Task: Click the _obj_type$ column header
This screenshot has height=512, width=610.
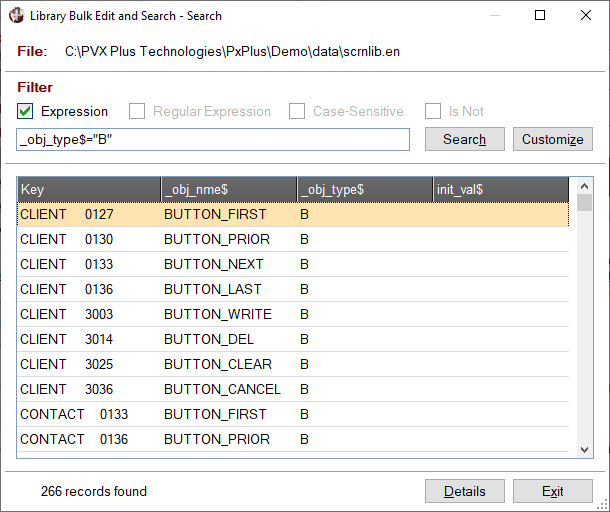Action: point(364,189)
